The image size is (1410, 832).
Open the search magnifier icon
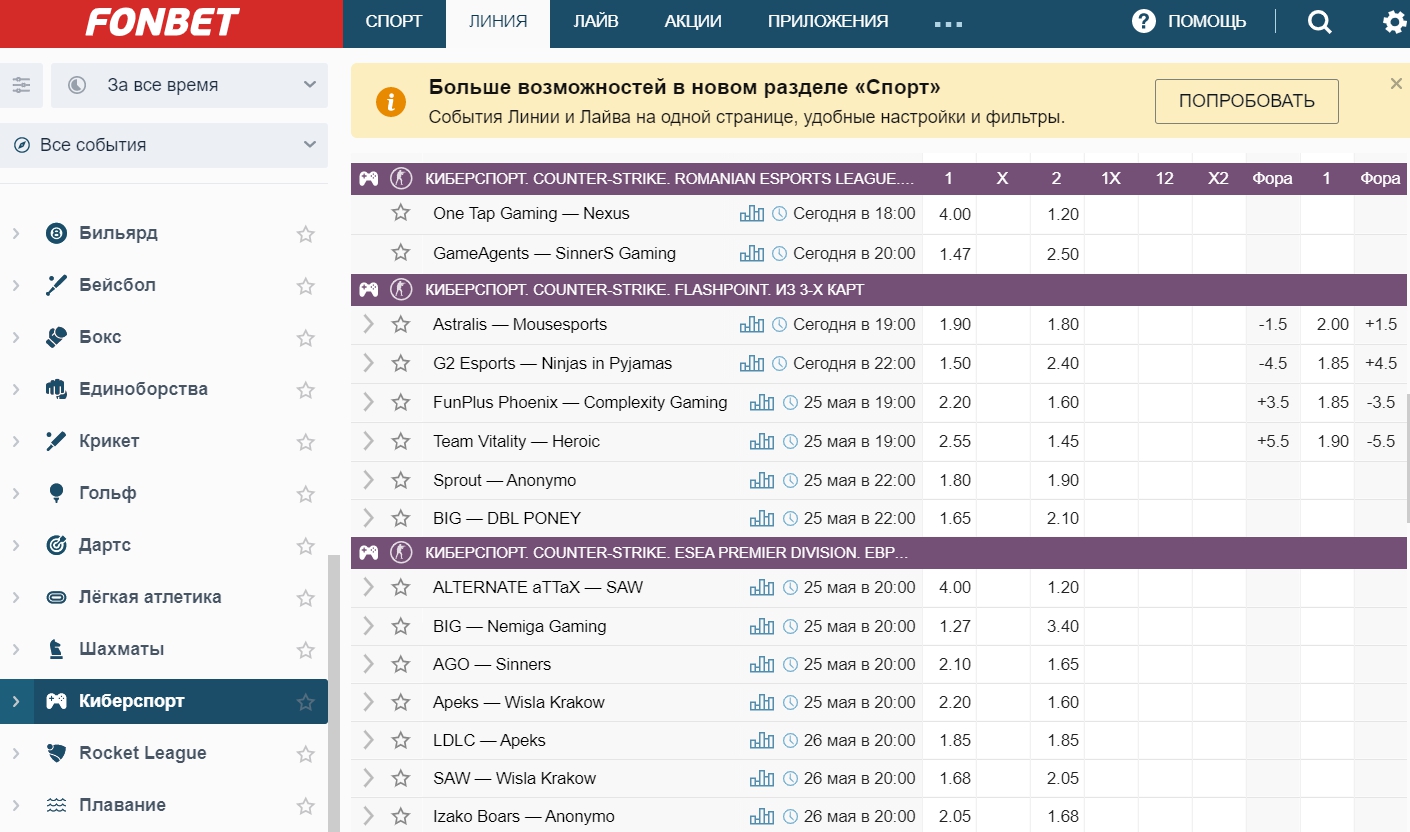1319,22
